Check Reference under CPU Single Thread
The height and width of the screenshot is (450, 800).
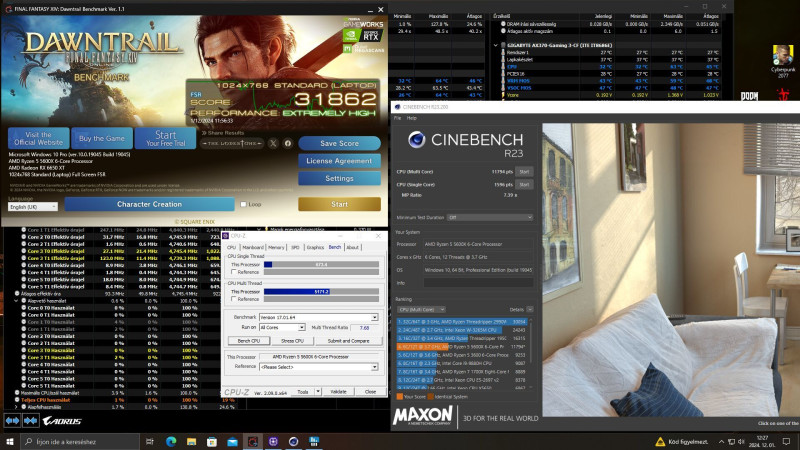tap(234, 272)
